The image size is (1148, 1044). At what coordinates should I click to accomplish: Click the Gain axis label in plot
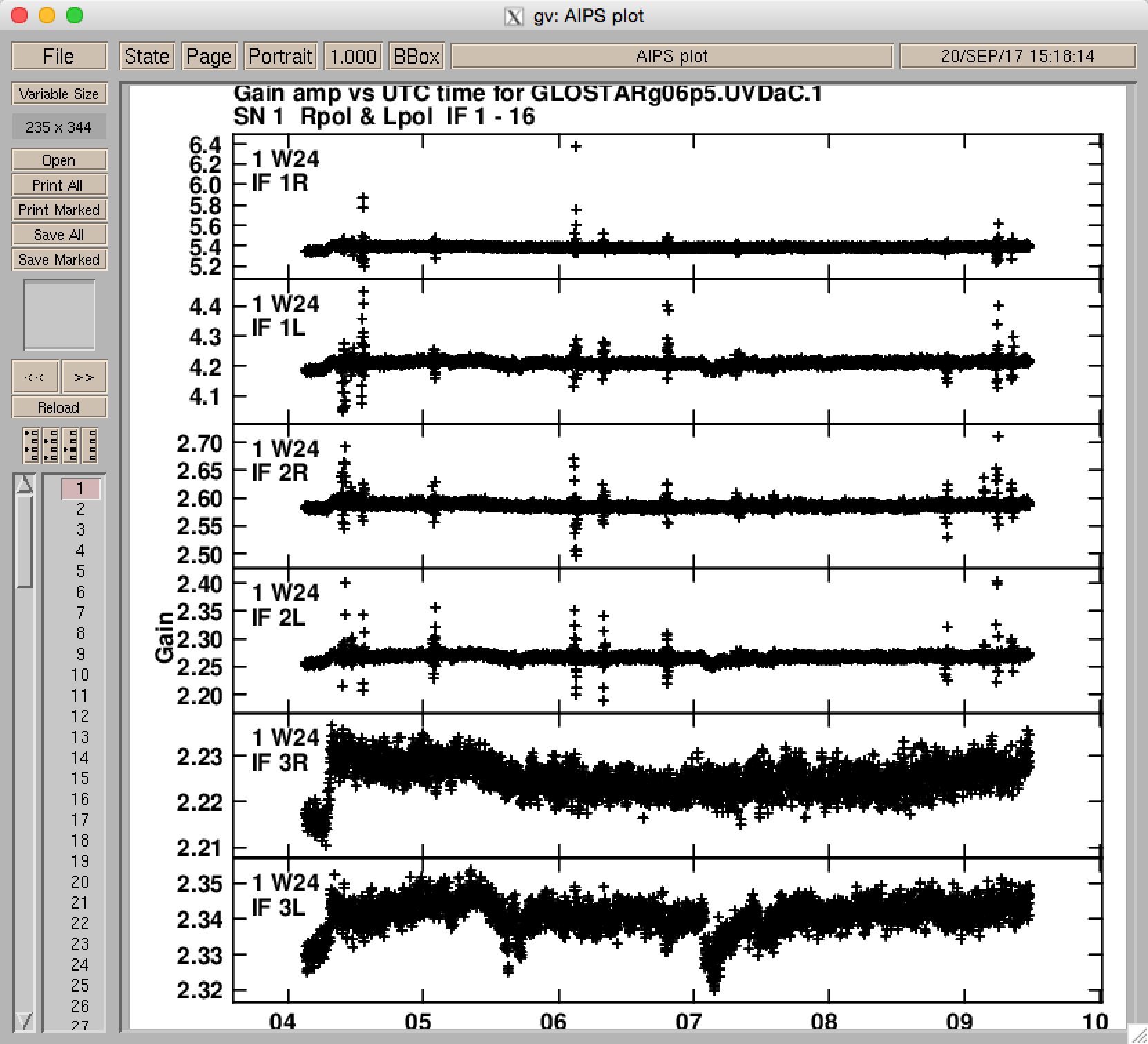164,637
